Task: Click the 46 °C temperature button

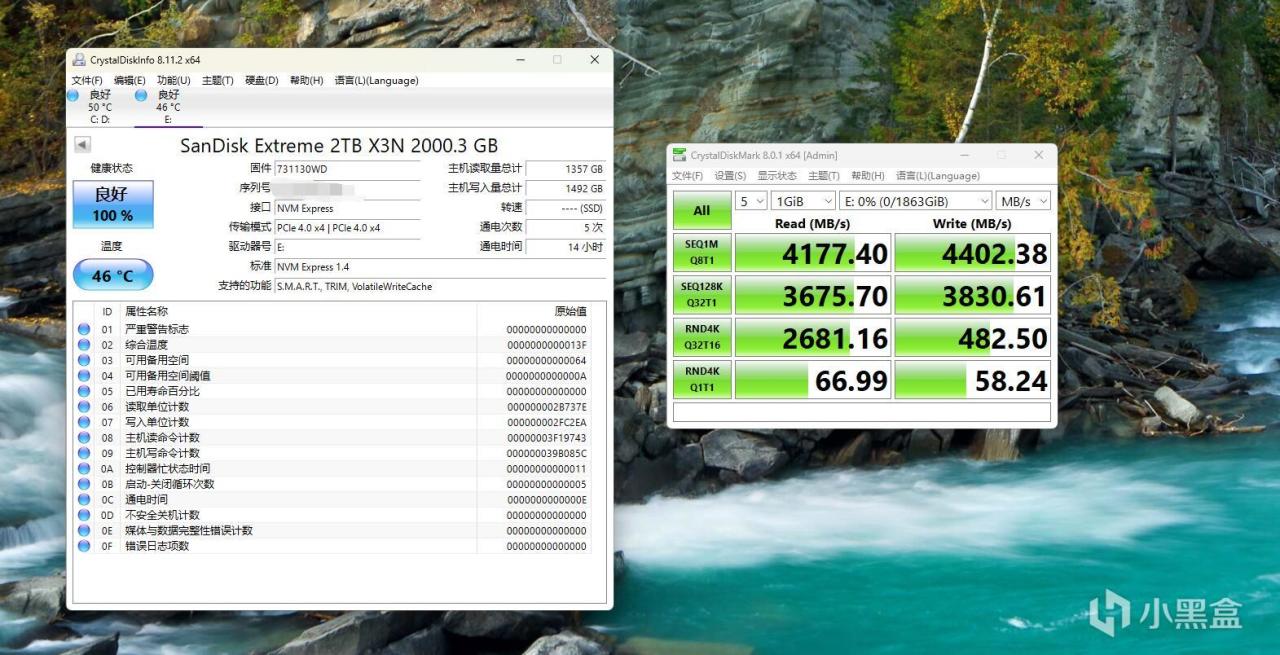Action: (x=113, y=275)
